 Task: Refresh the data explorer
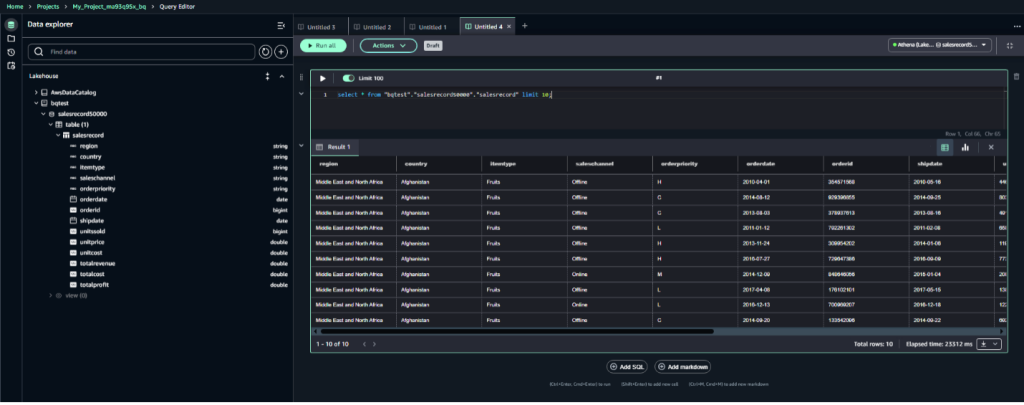tap(265, 51)
